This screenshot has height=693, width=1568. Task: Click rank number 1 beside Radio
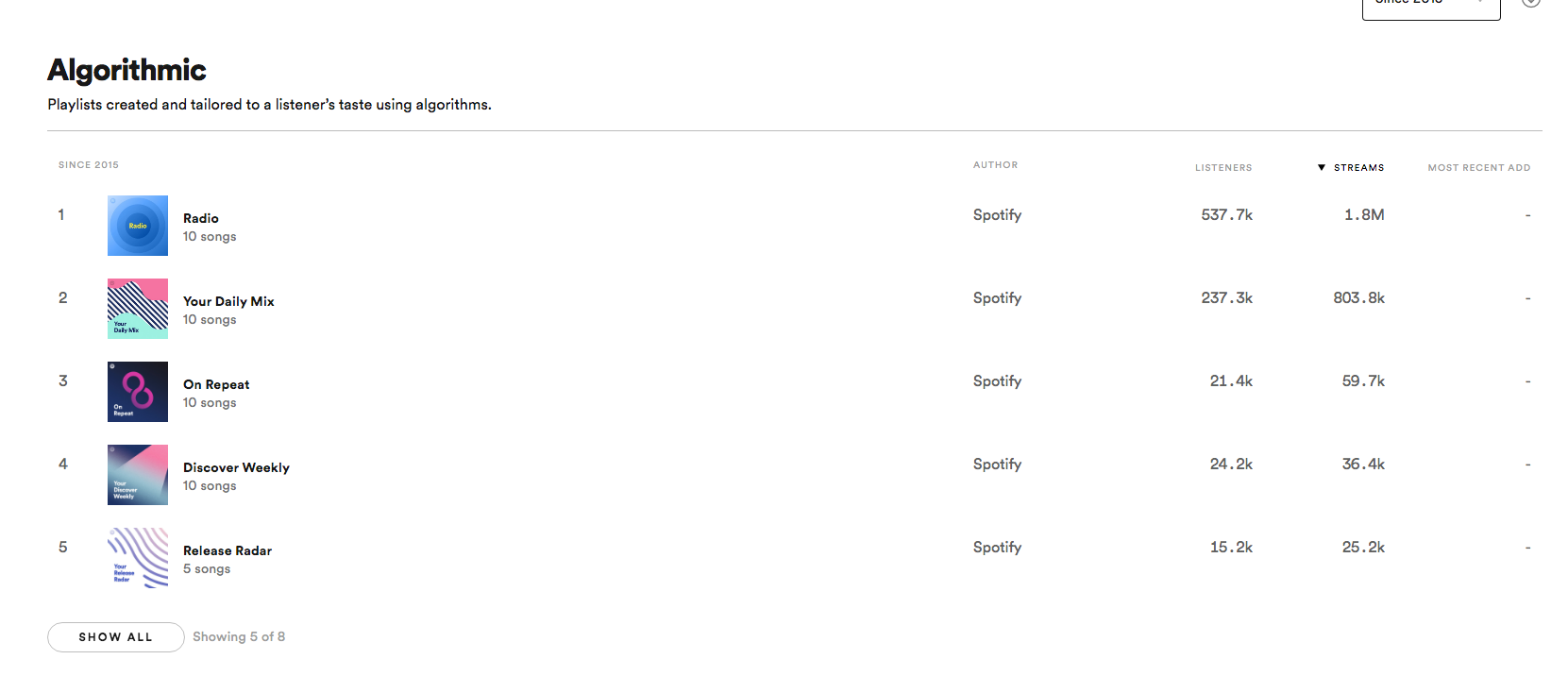(x=61, y=215)
